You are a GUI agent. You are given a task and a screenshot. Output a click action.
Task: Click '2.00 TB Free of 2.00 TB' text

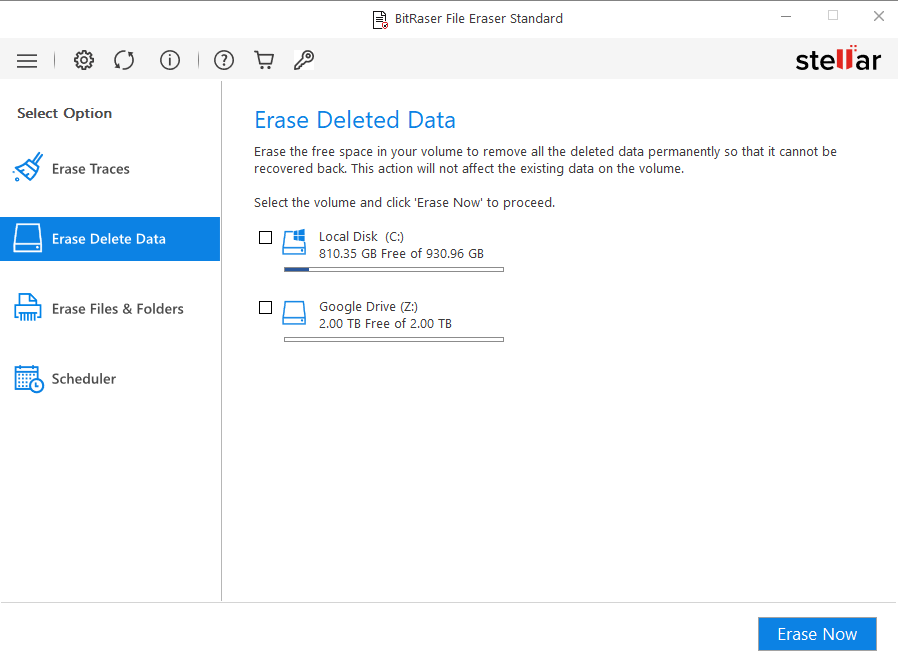point(385,324)
